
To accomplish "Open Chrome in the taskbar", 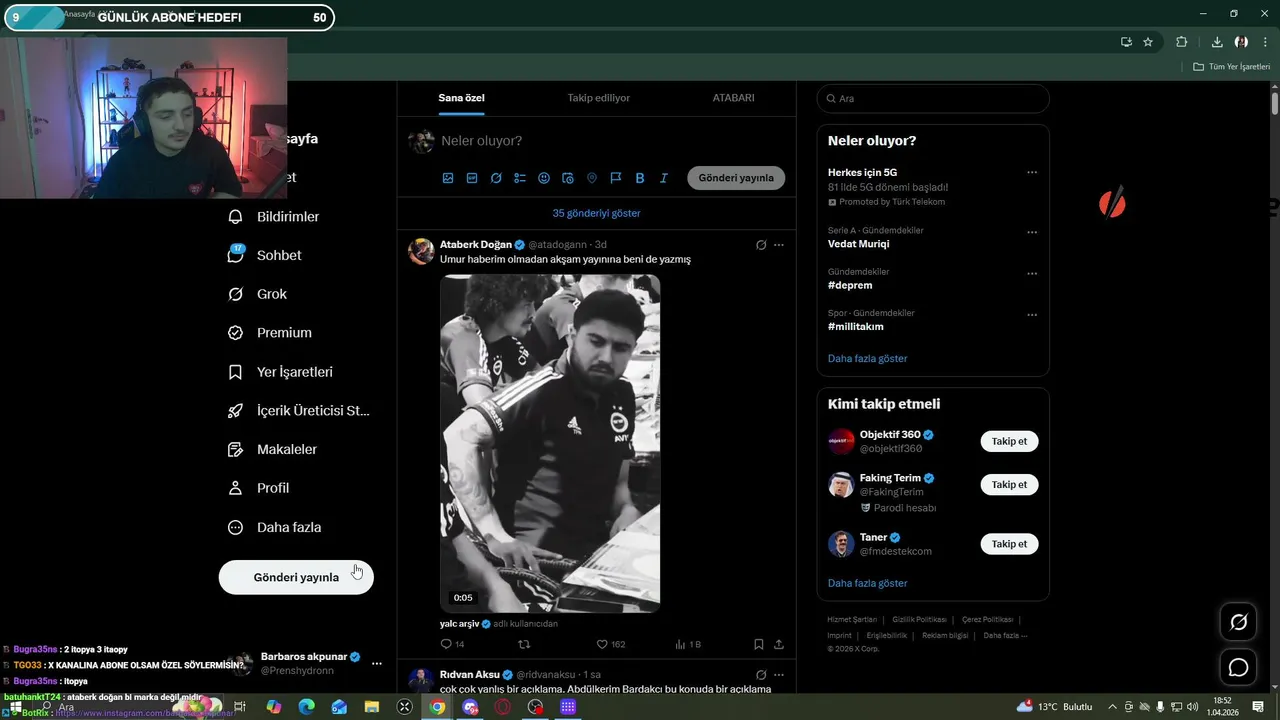I will pyautogui.click(x=437, y=707).
